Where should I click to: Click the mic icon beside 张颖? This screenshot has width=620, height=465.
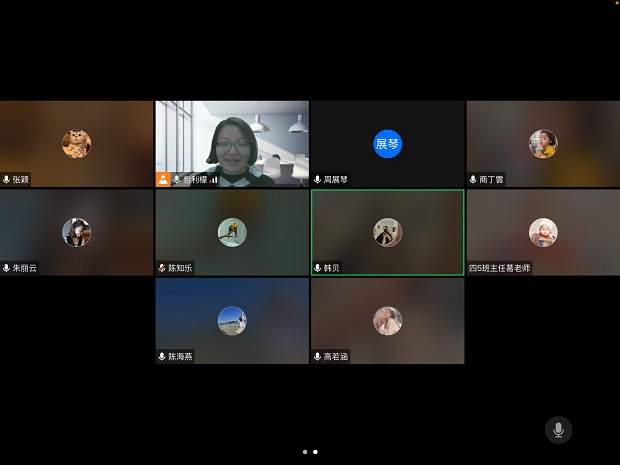(x=7, y=180)
